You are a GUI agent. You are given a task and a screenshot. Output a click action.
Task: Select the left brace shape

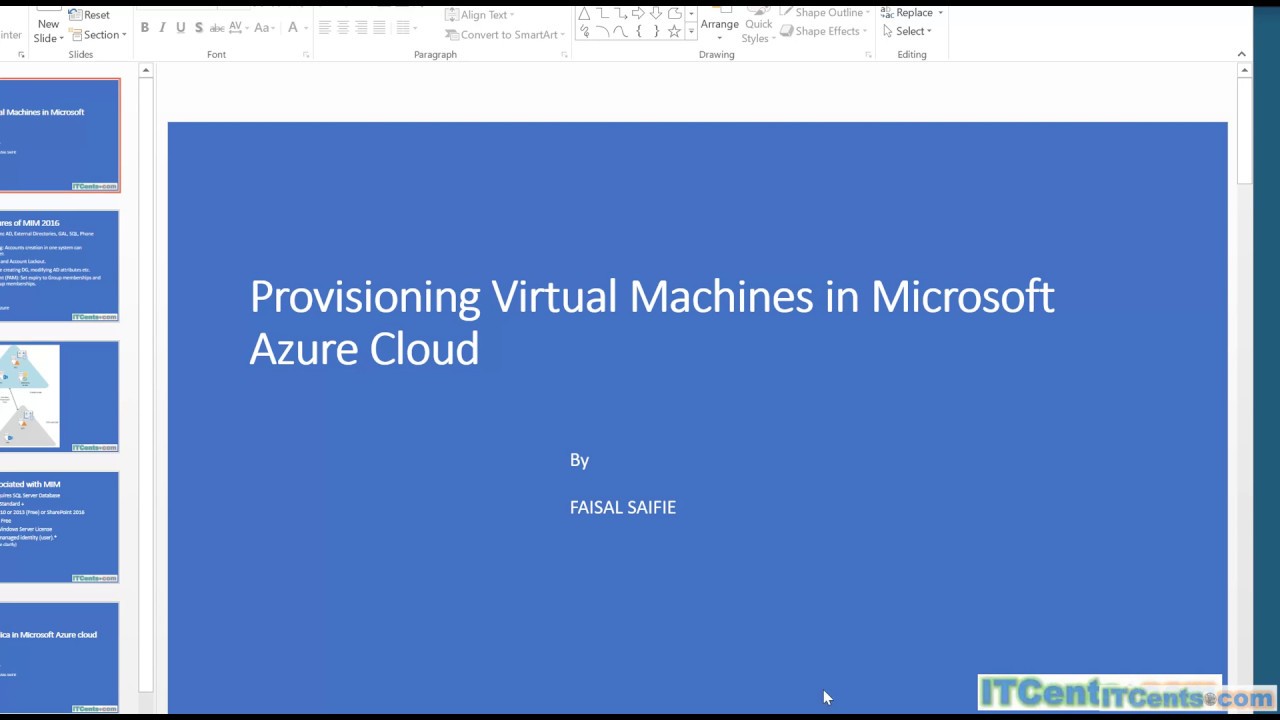638,31
